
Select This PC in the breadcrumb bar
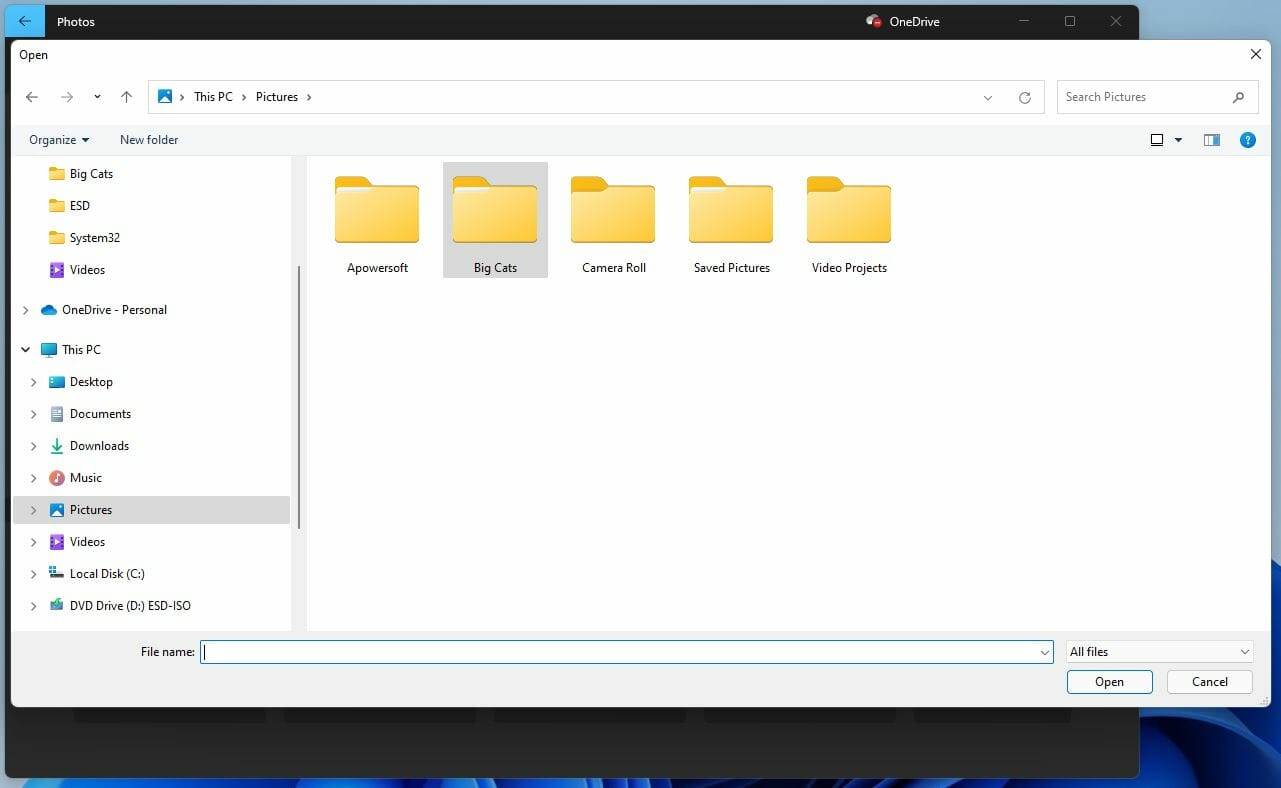click(213, 96)
